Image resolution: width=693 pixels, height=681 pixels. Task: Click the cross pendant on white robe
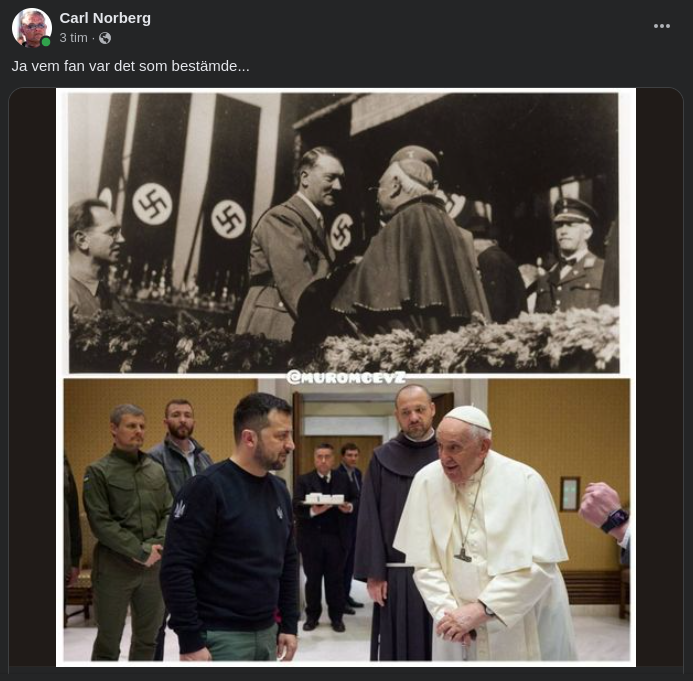463,553
